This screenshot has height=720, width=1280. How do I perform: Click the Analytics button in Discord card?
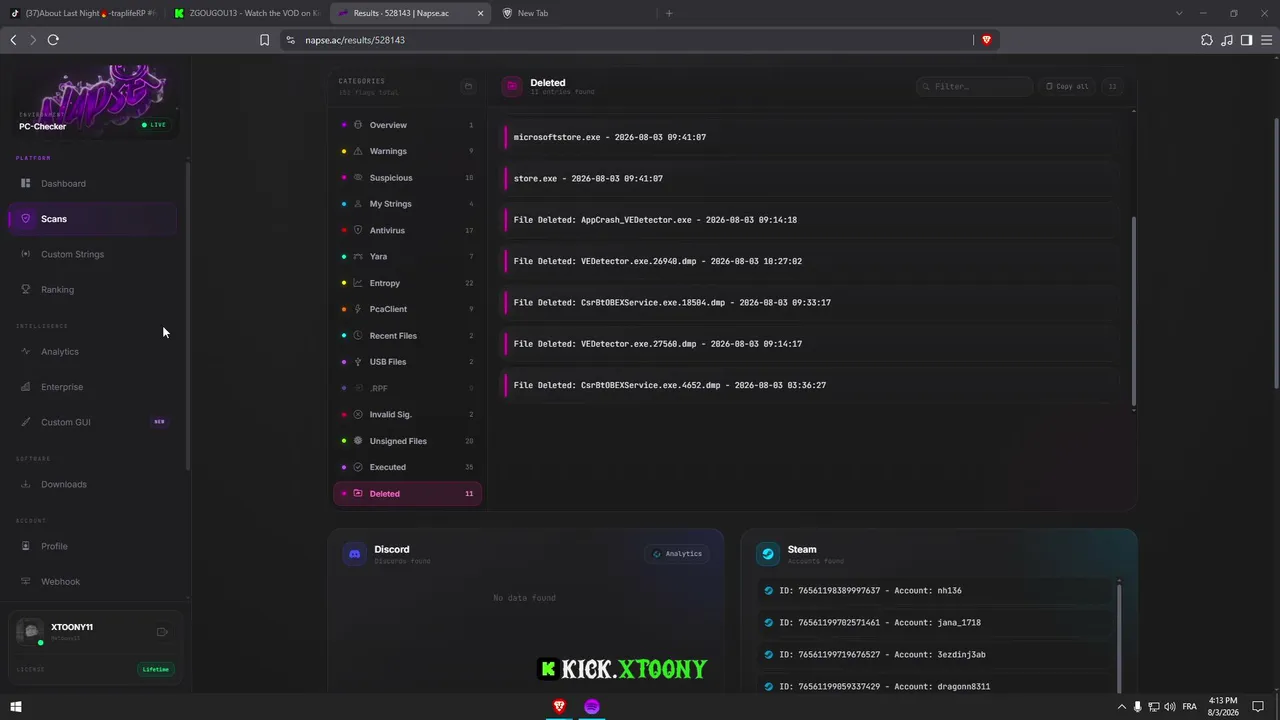click(x=677, y=554)
